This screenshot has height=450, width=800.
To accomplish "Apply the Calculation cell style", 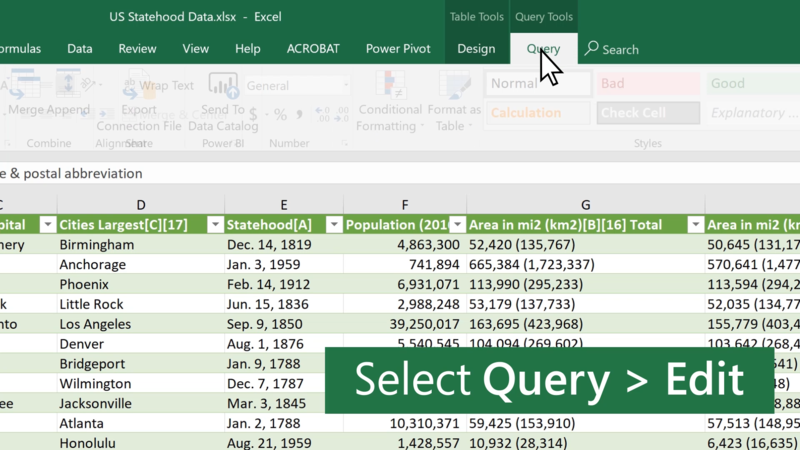I will (x=538, y=113).
